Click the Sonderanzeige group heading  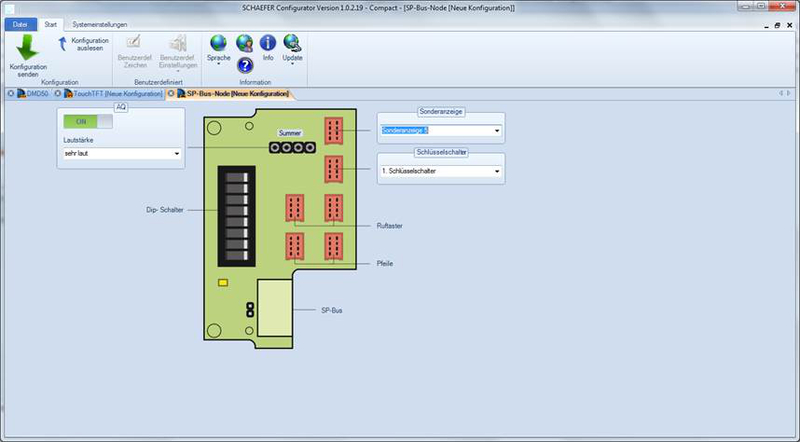[x=441, y=111]
